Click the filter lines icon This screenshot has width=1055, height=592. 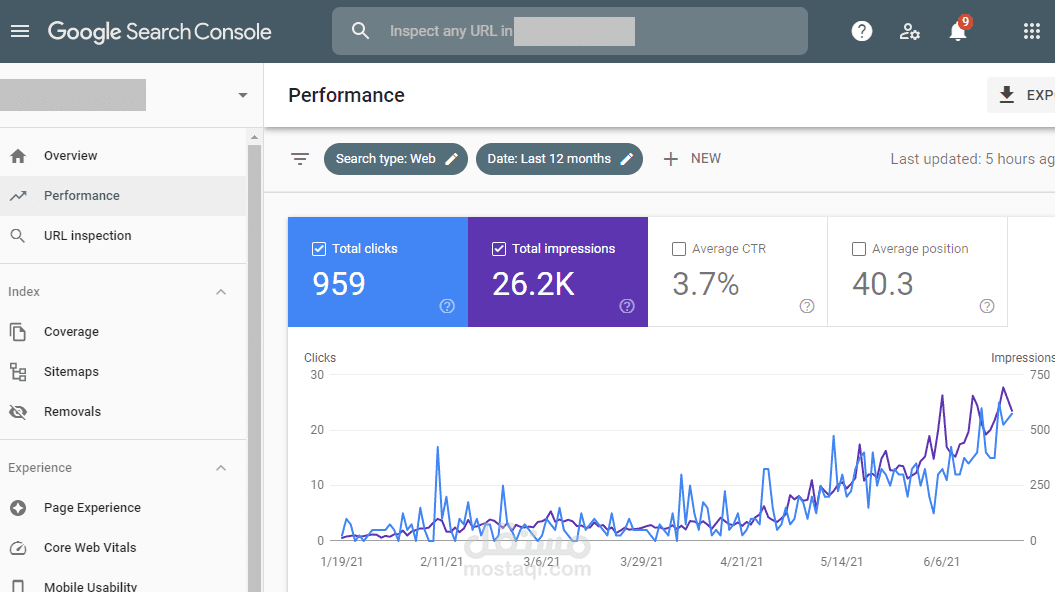pyautogui.click(x=299, y=159)
